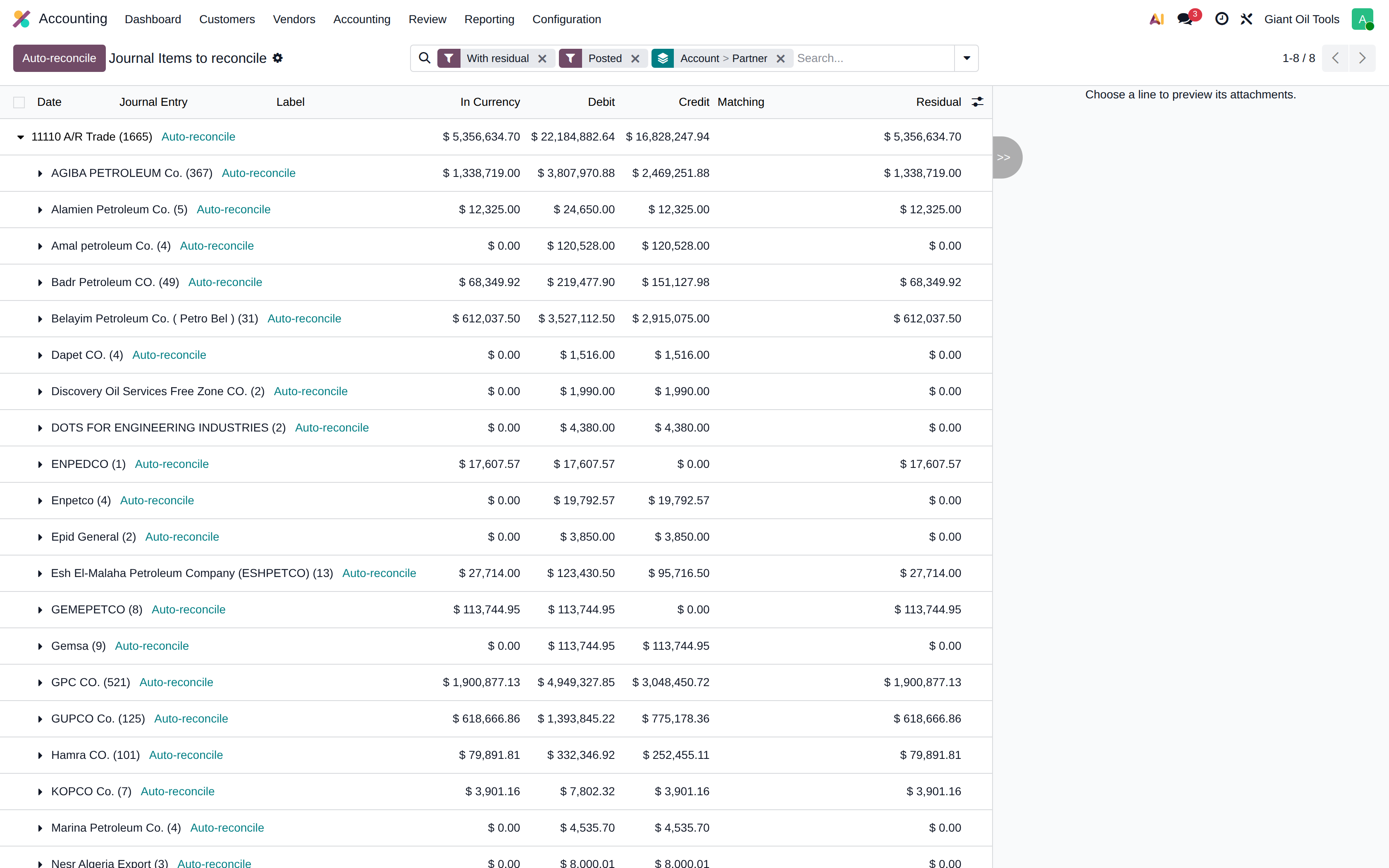
Task: Open the conversations chat icon
Action: pyautogui.click(x=1184, y=19)
